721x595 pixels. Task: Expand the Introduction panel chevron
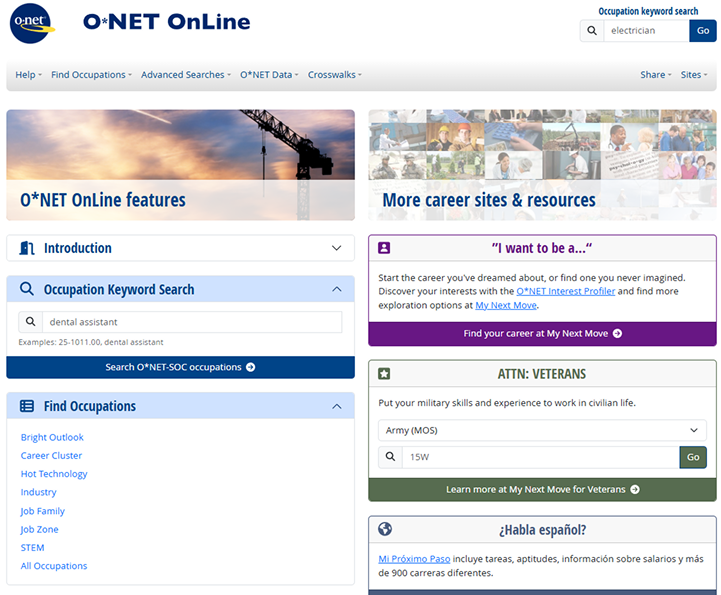click(x=337, y=248)
